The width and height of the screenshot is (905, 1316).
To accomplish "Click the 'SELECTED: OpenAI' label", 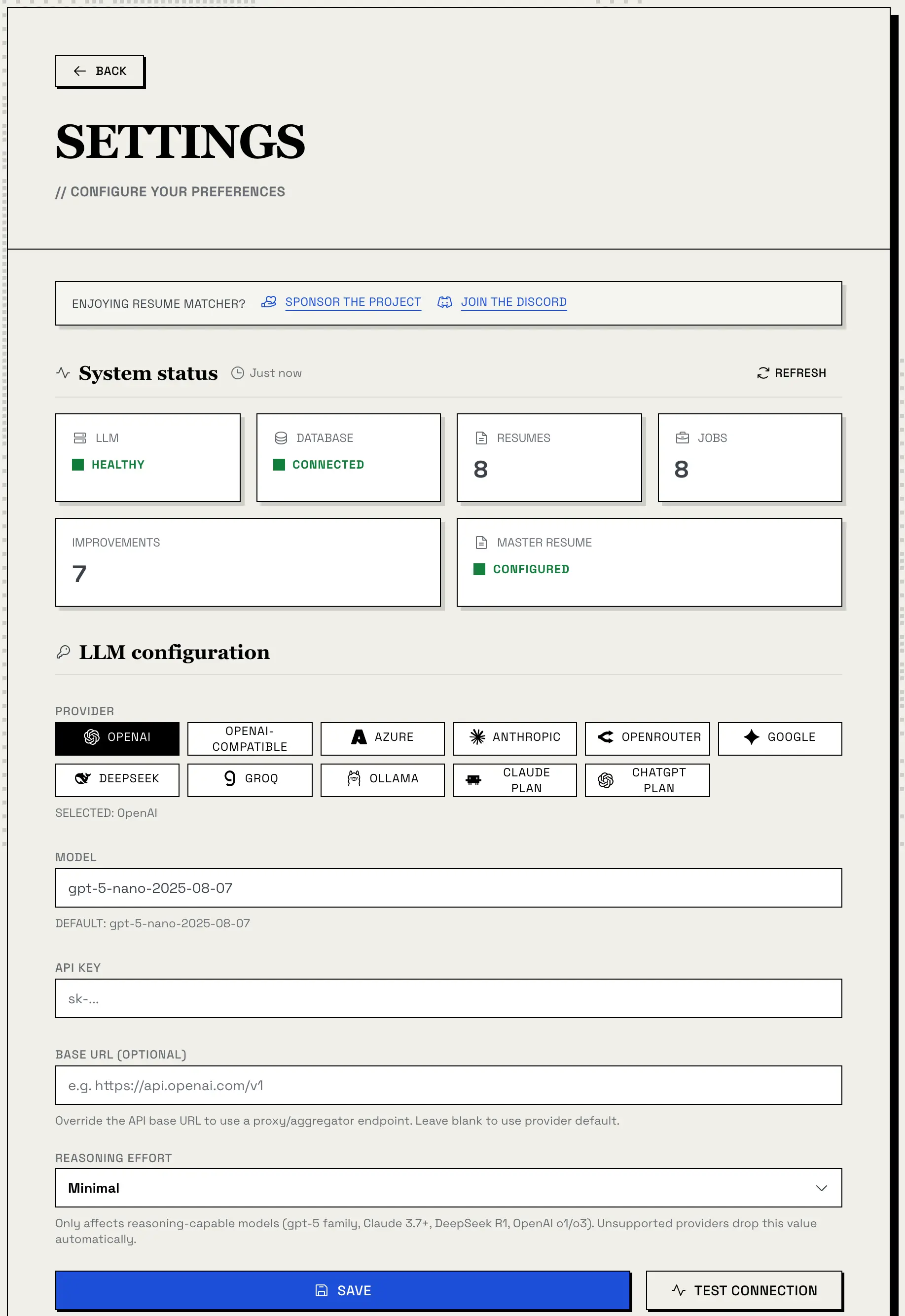I will coord(106,813).
